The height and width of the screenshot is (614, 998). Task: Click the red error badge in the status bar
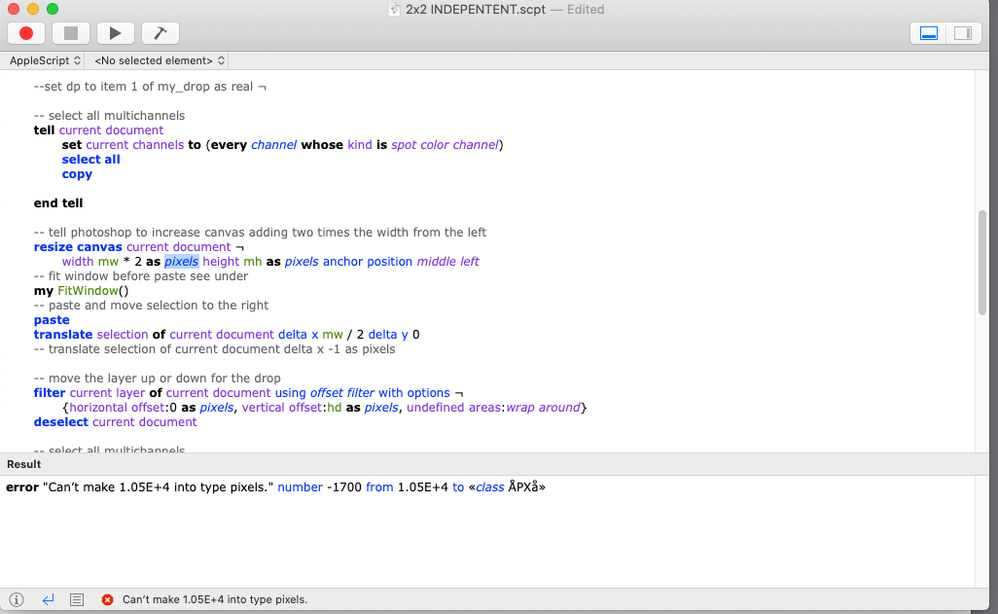pos(107,599)
